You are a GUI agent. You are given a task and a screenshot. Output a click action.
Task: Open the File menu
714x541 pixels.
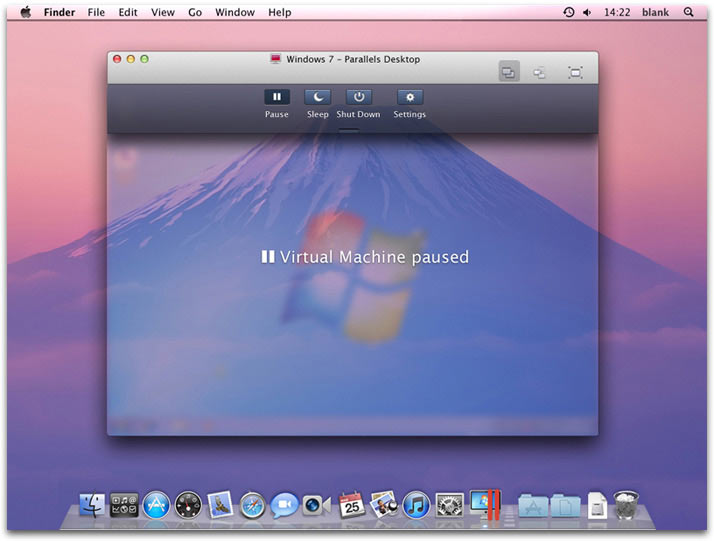[x=96, y=12]
